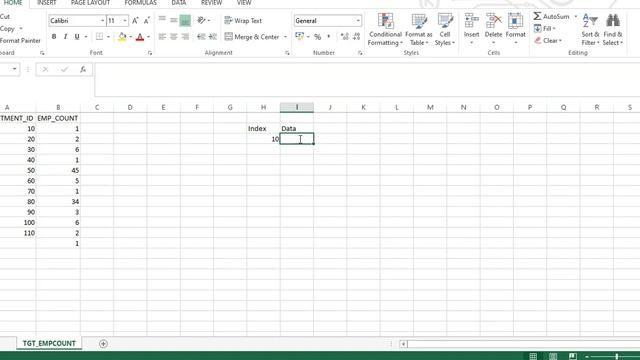Toggle center horizontal alignment

point(174,37)
